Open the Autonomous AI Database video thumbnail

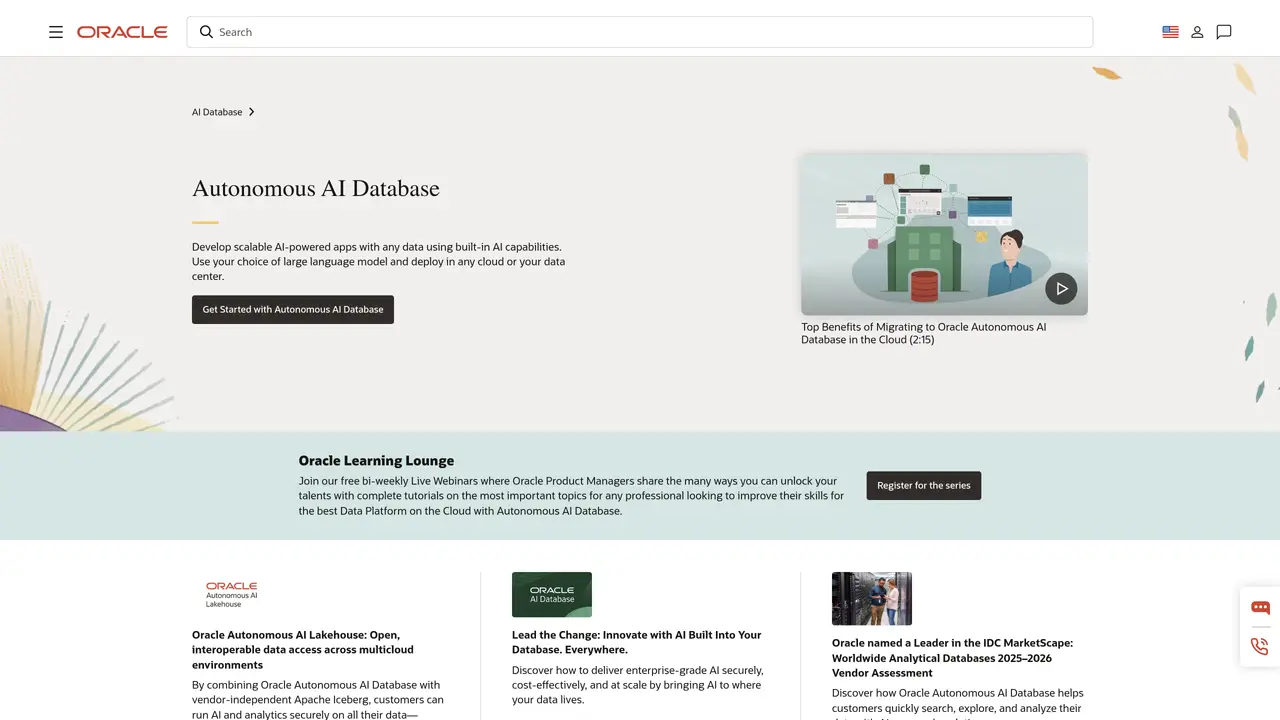(944, 234)
